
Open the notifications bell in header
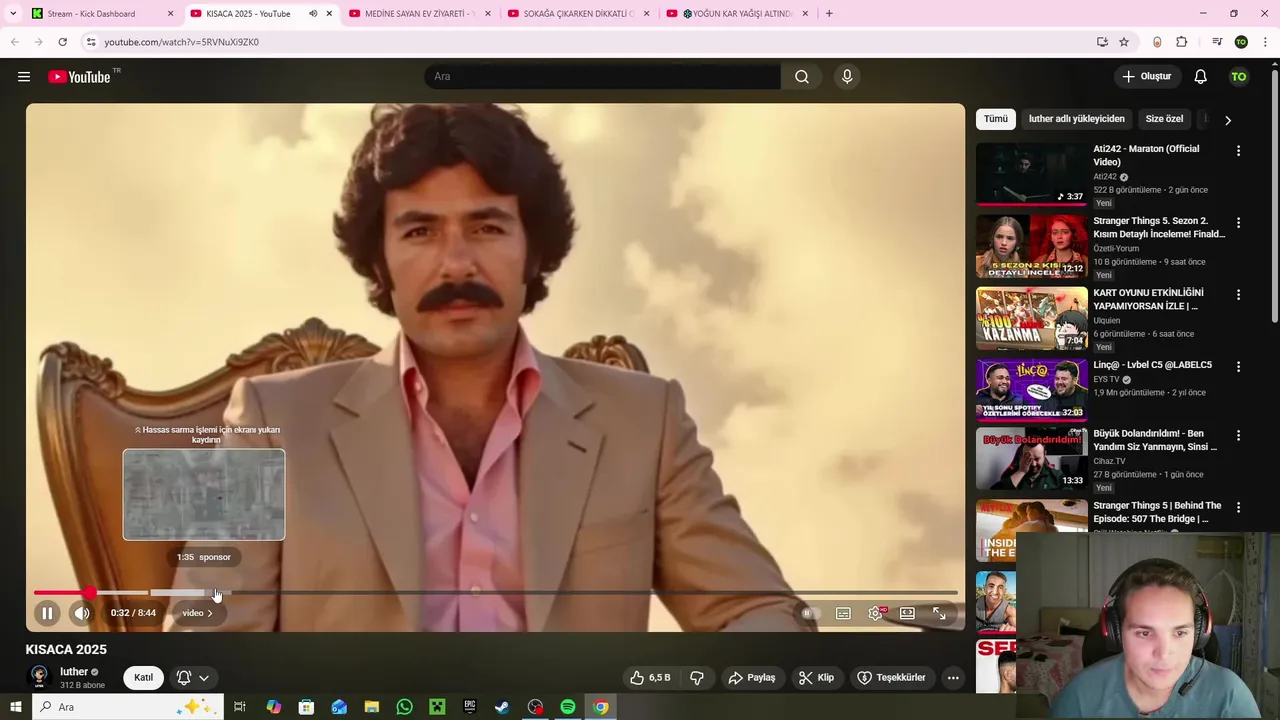[x=1201, y=77]
